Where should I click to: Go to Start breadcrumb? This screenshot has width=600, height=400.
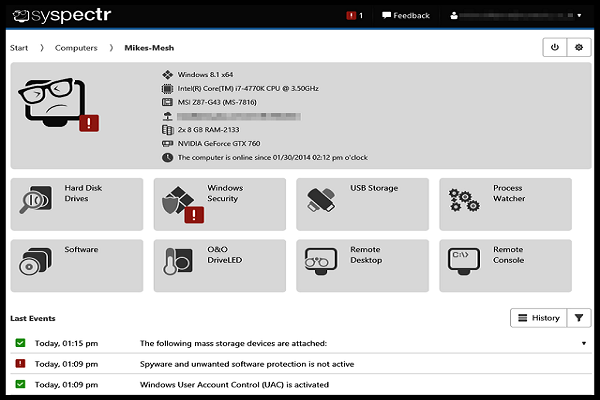[x=19, y=48]
